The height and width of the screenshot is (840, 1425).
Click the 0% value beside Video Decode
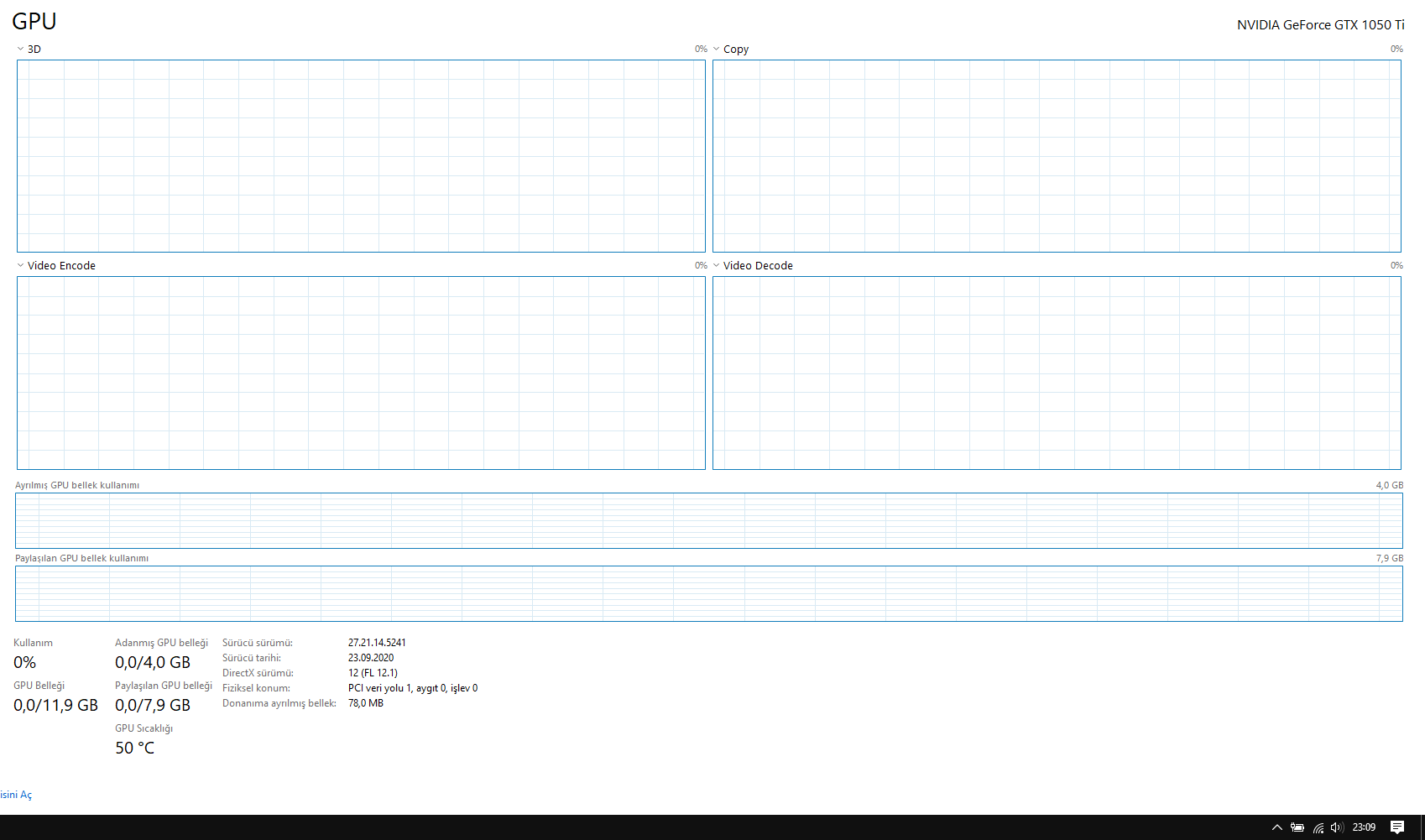click(x=1396, y=265)
